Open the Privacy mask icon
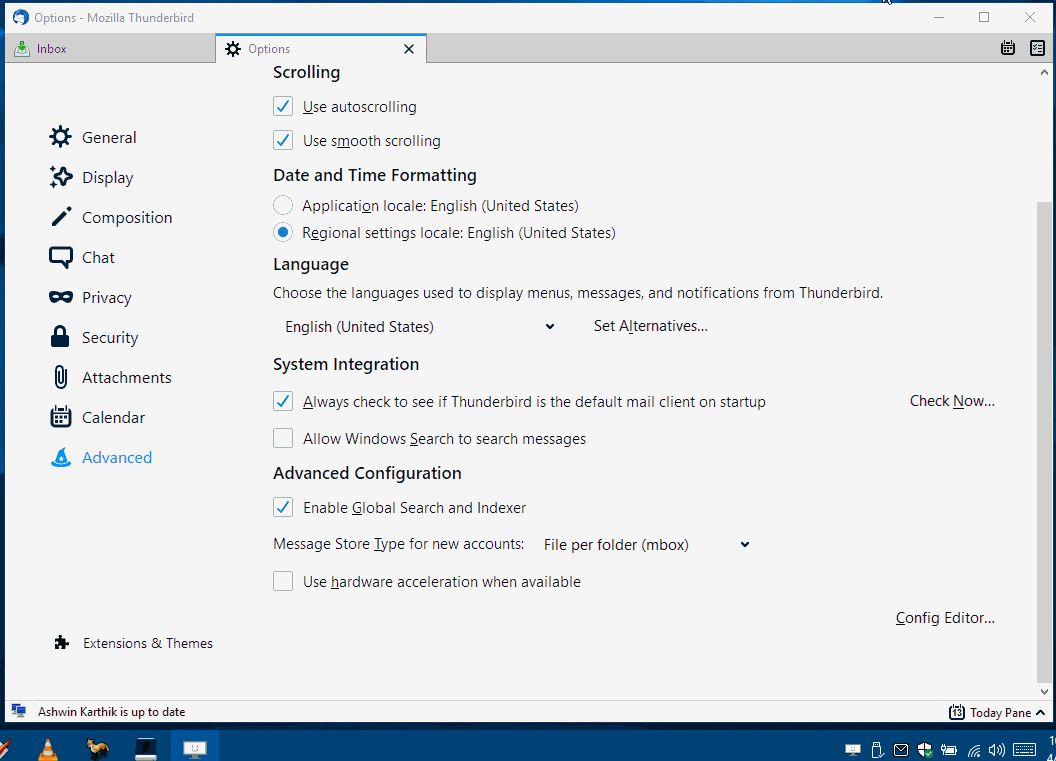Viewport: 1056px width, 761px height. (61, 297)
